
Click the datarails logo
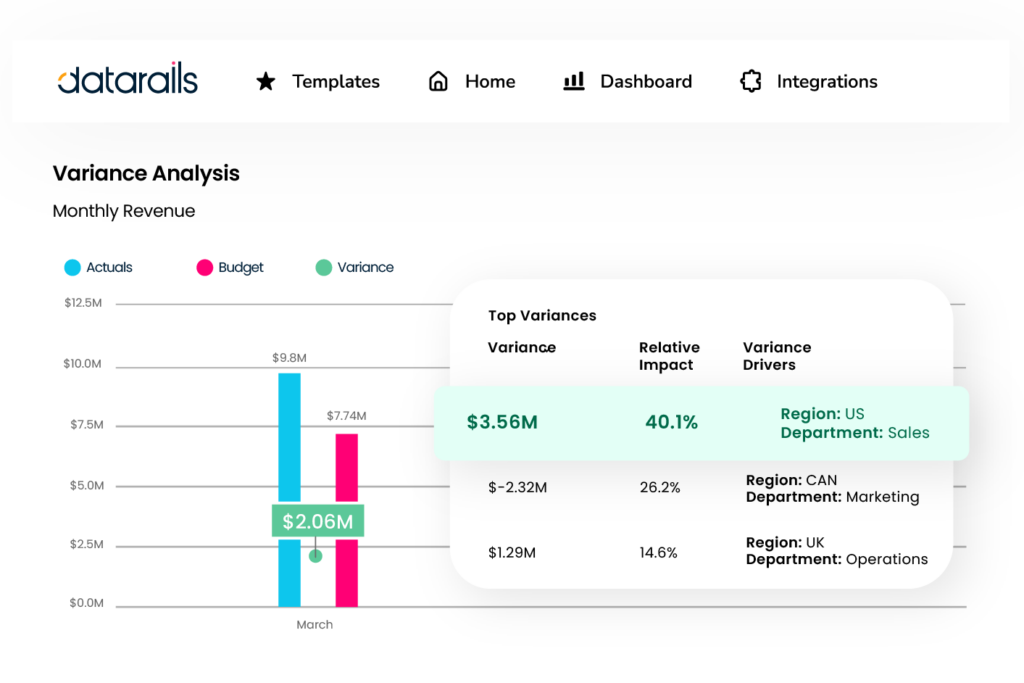(x=127, y=79)
